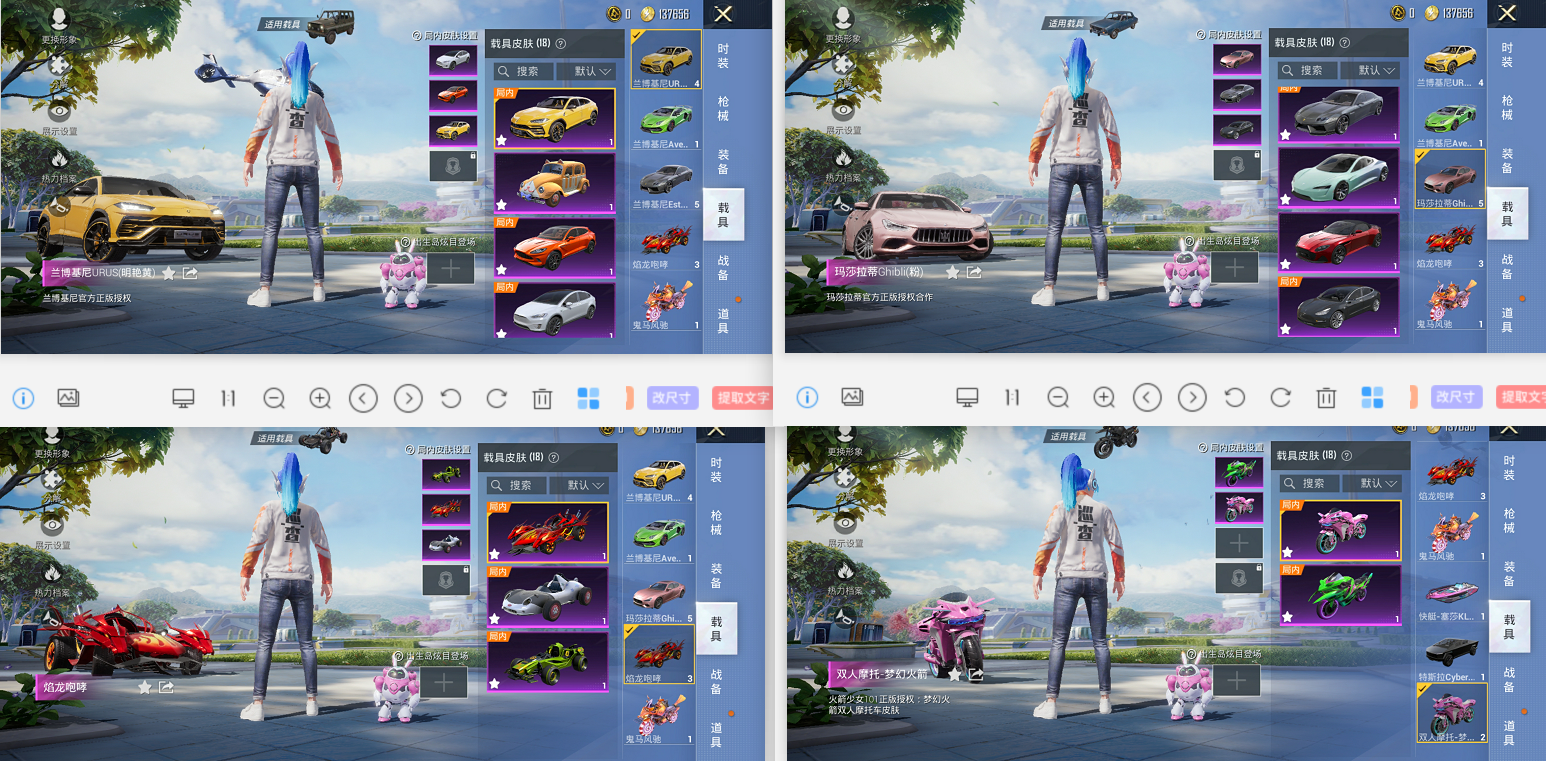
Task: Toggle star on the orange car skin card
Action: click(502, 269)
